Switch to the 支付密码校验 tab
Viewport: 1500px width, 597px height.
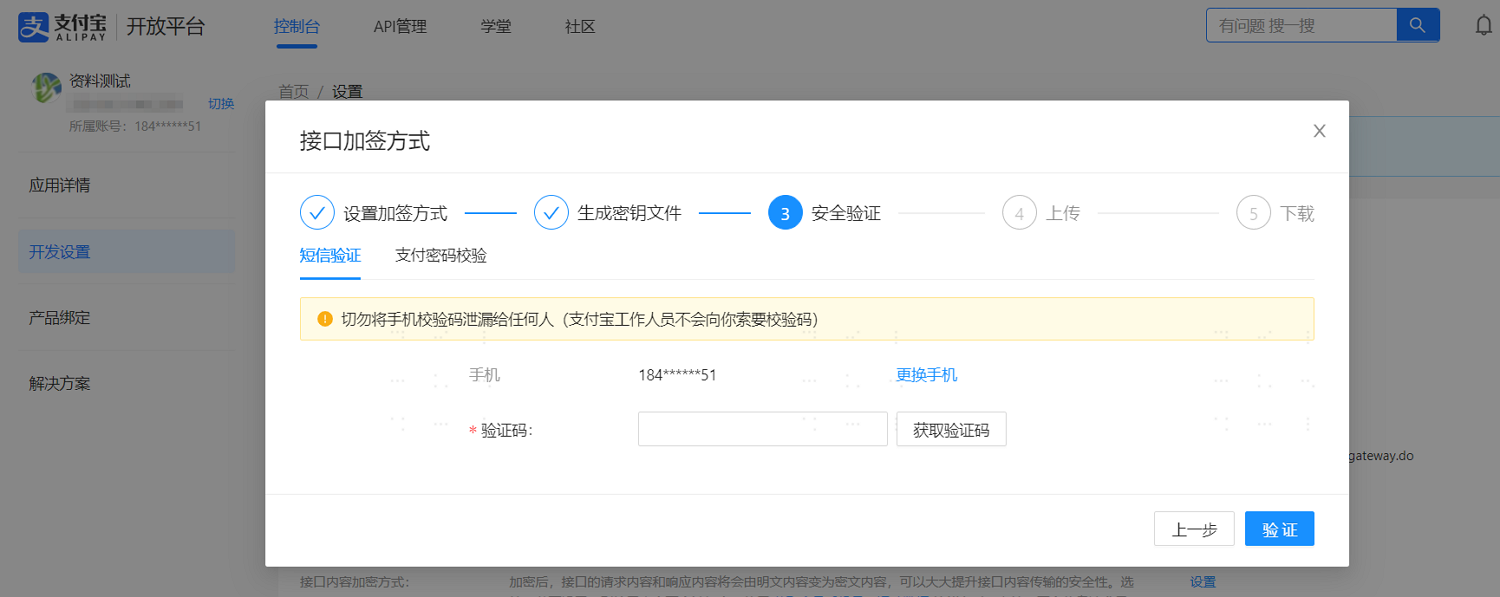click(441, 255)
